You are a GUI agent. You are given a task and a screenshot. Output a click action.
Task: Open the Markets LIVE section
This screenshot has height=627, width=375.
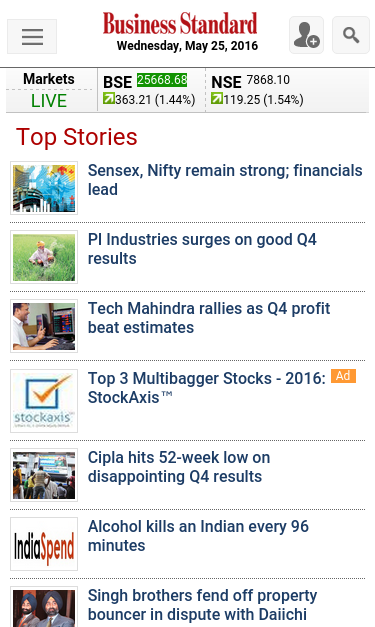(x=49, y=90)
